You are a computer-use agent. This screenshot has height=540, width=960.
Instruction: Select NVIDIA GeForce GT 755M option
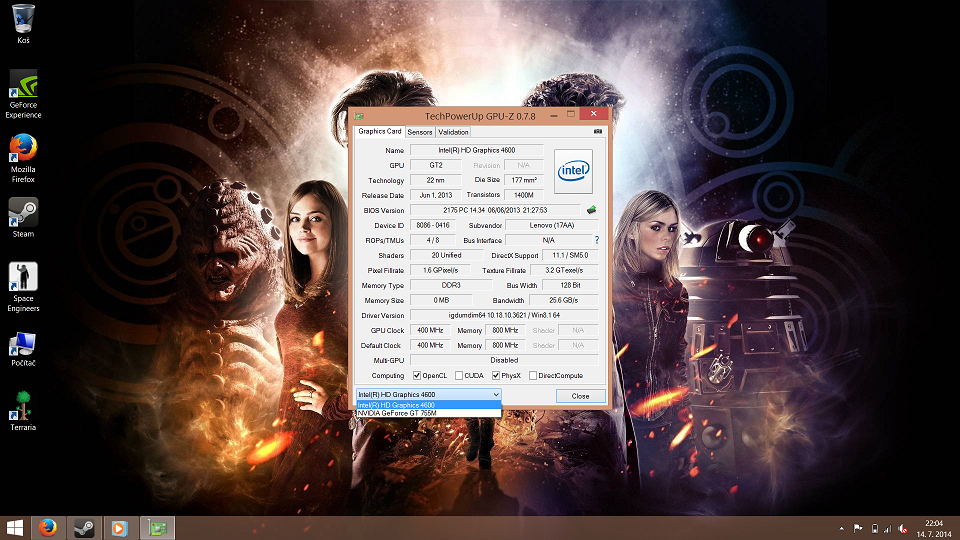(x=429, y=413)
